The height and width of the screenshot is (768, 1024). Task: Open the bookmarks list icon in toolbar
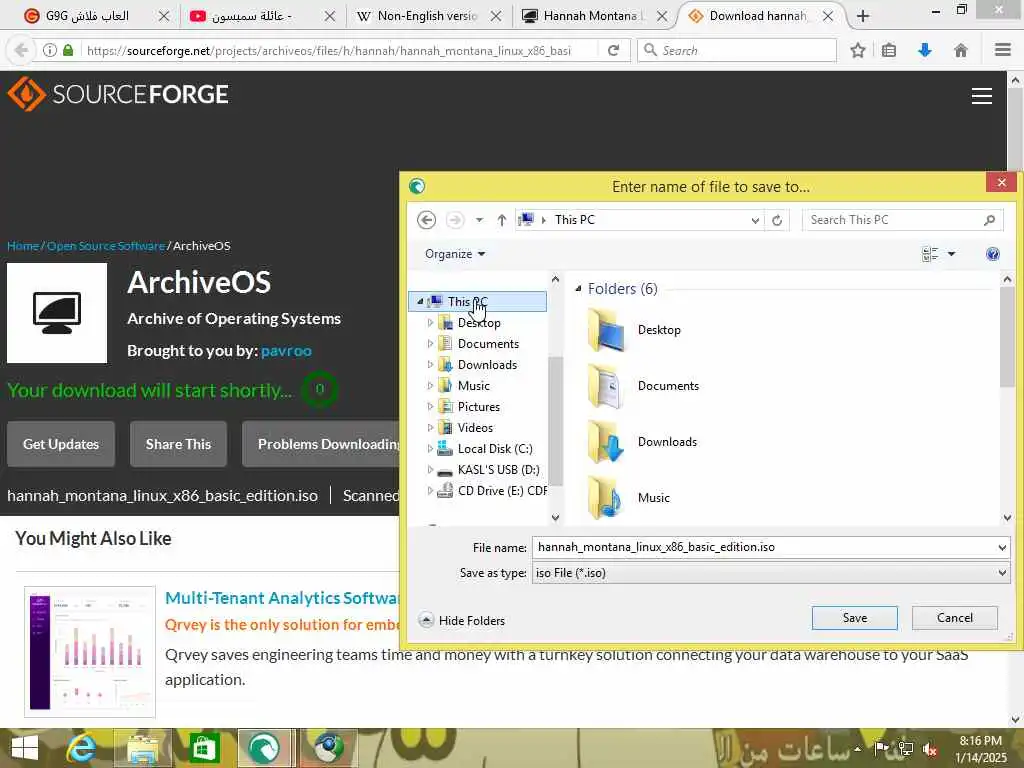889,50
